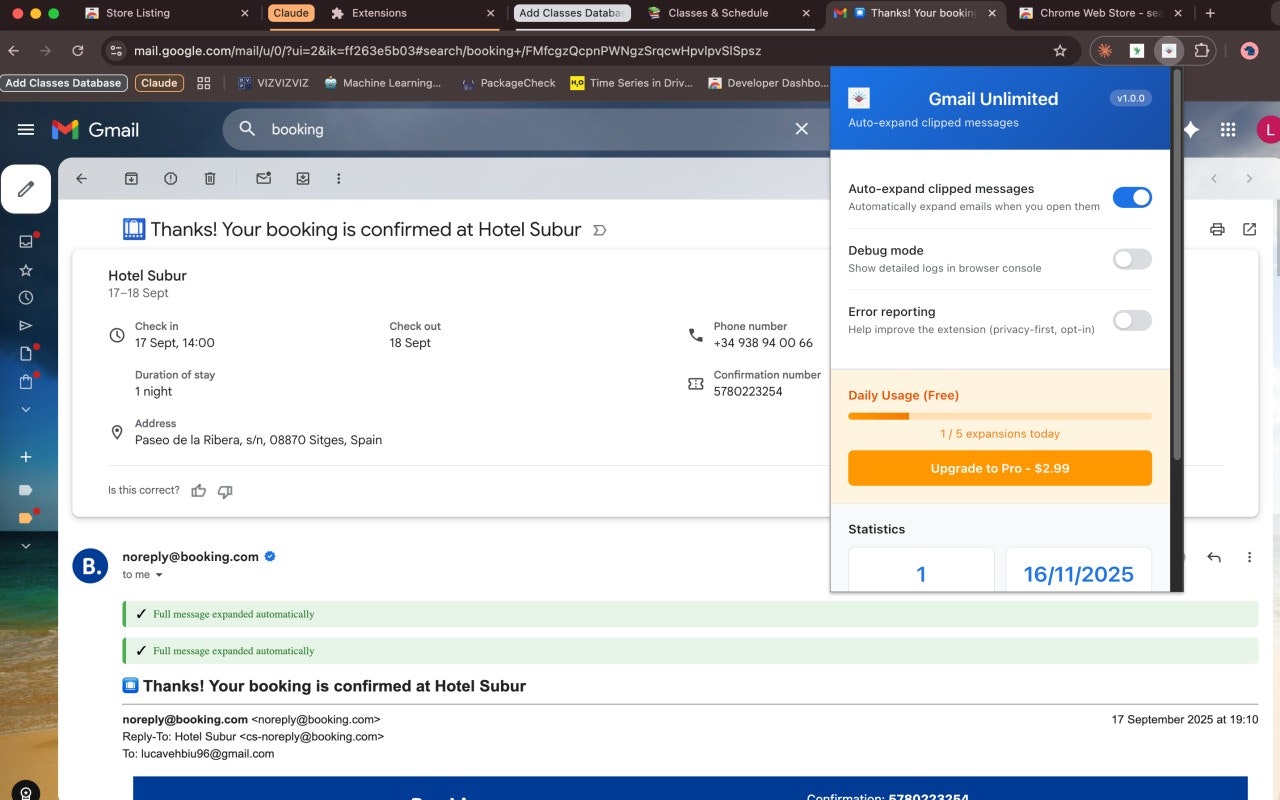This screenshot has width=1280, height=800.
Task: Open the Gmail main menu hamburger
Action: 26,129
